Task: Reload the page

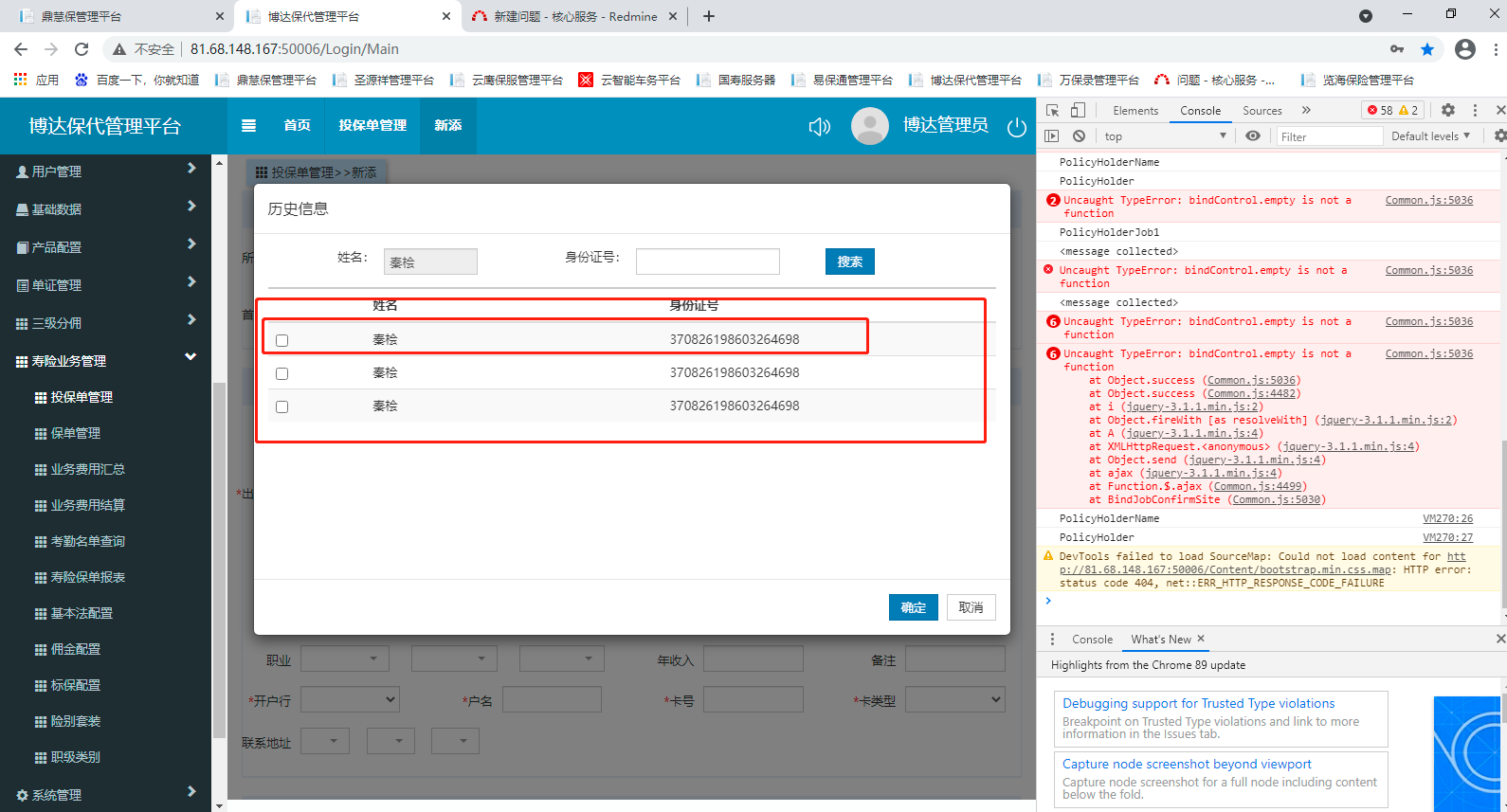Action: coord(82,49)
